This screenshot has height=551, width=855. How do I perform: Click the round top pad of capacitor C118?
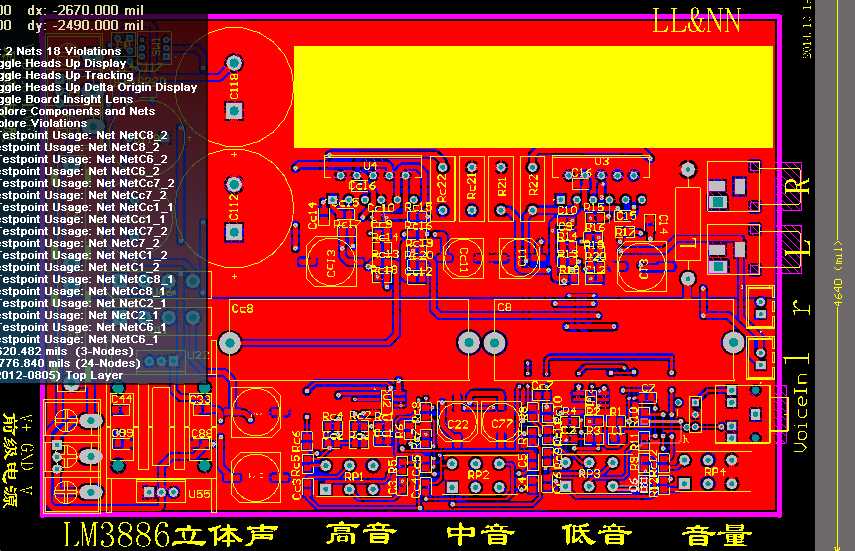(234, 63)
